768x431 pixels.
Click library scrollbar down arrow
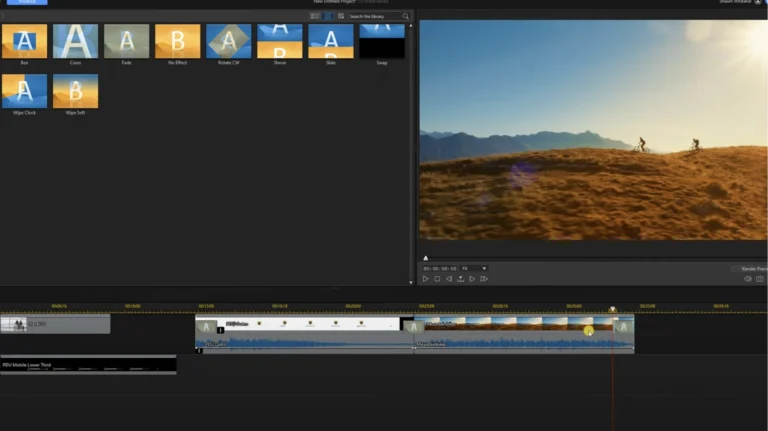[410, 283]
